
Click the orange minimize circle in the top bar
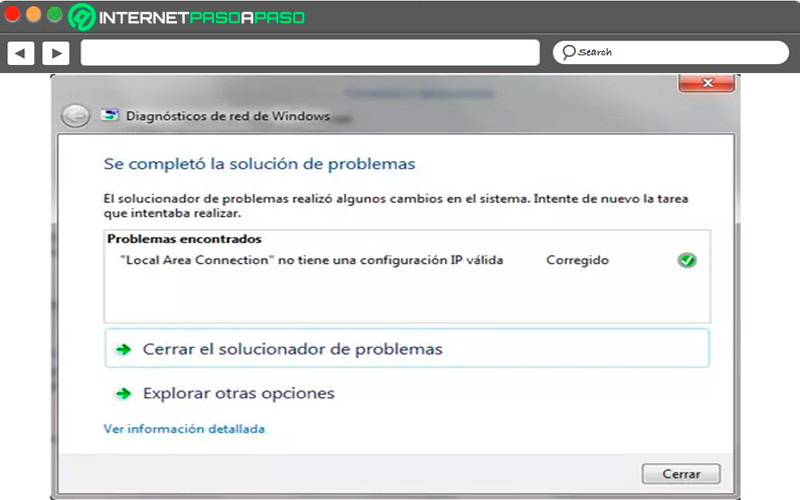[34, 15]
